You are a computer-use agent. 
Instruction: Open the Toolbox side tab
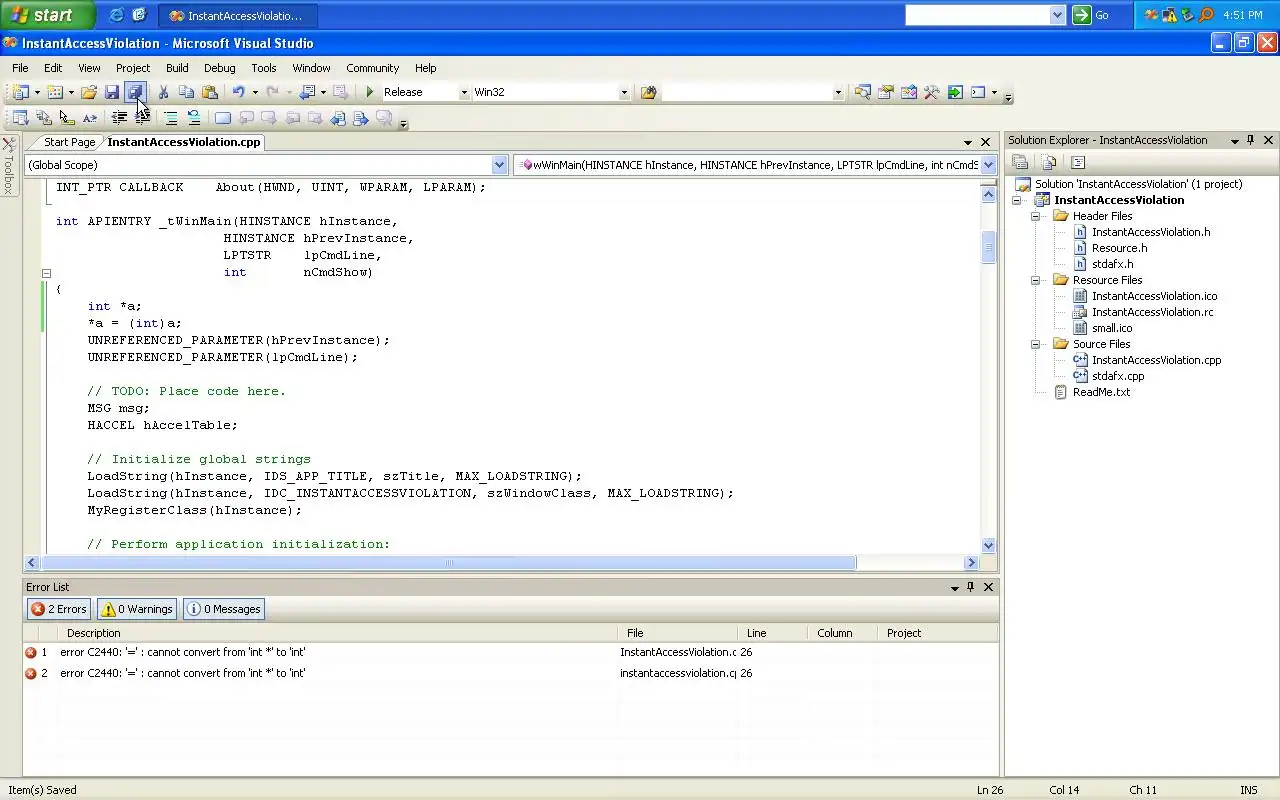[8, 166]
